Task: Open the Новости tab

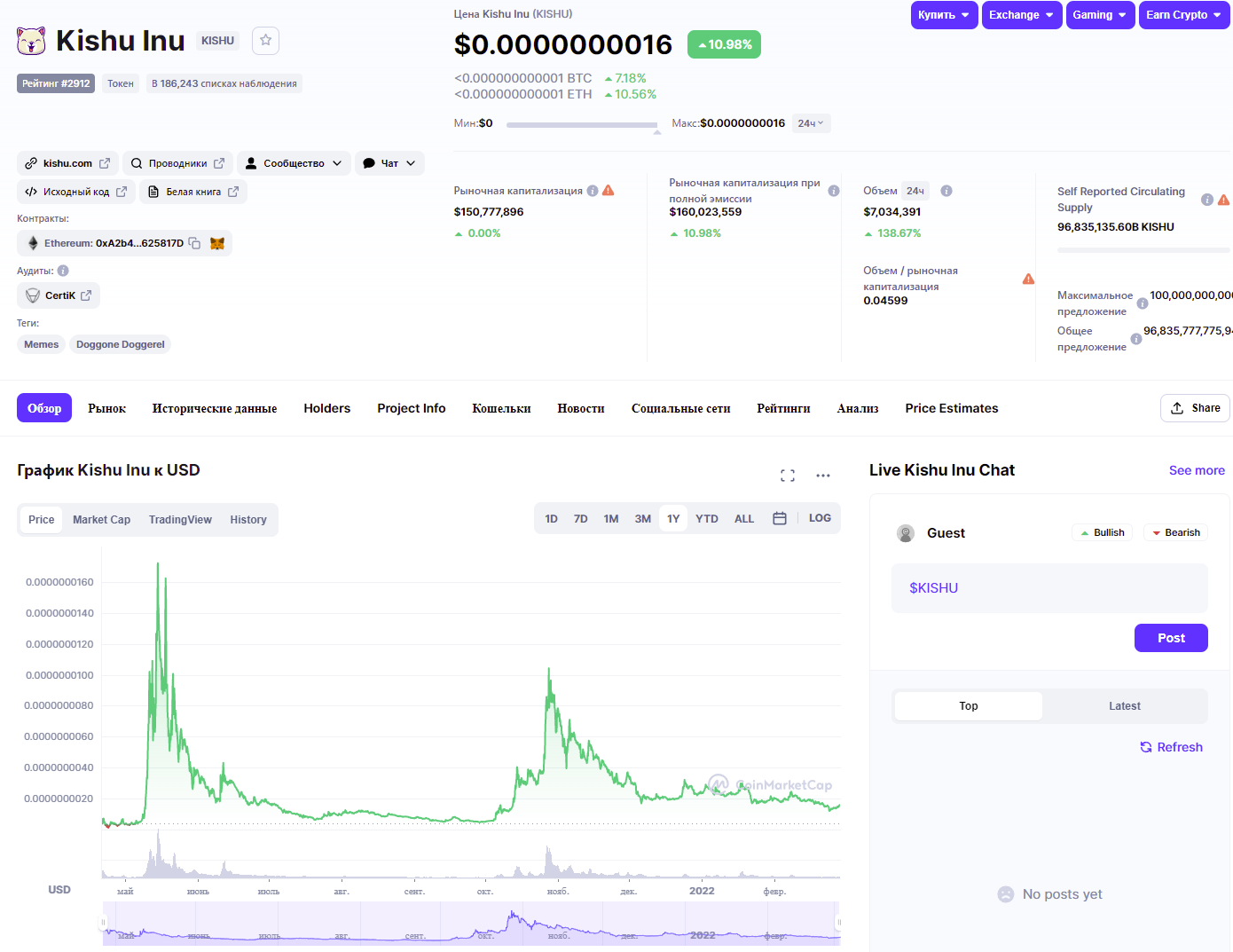Action: pyautogui.click(x=581, y=408)
